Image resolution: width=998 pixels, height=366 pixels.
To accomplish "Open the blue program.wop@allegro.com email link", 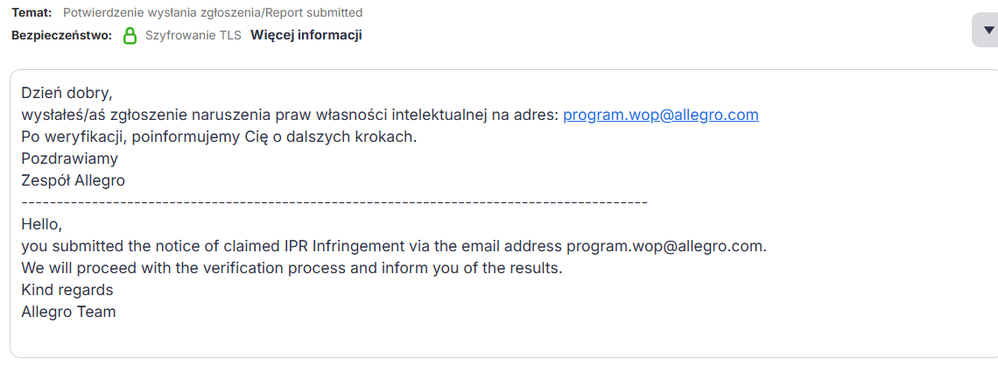I will 661,115.
